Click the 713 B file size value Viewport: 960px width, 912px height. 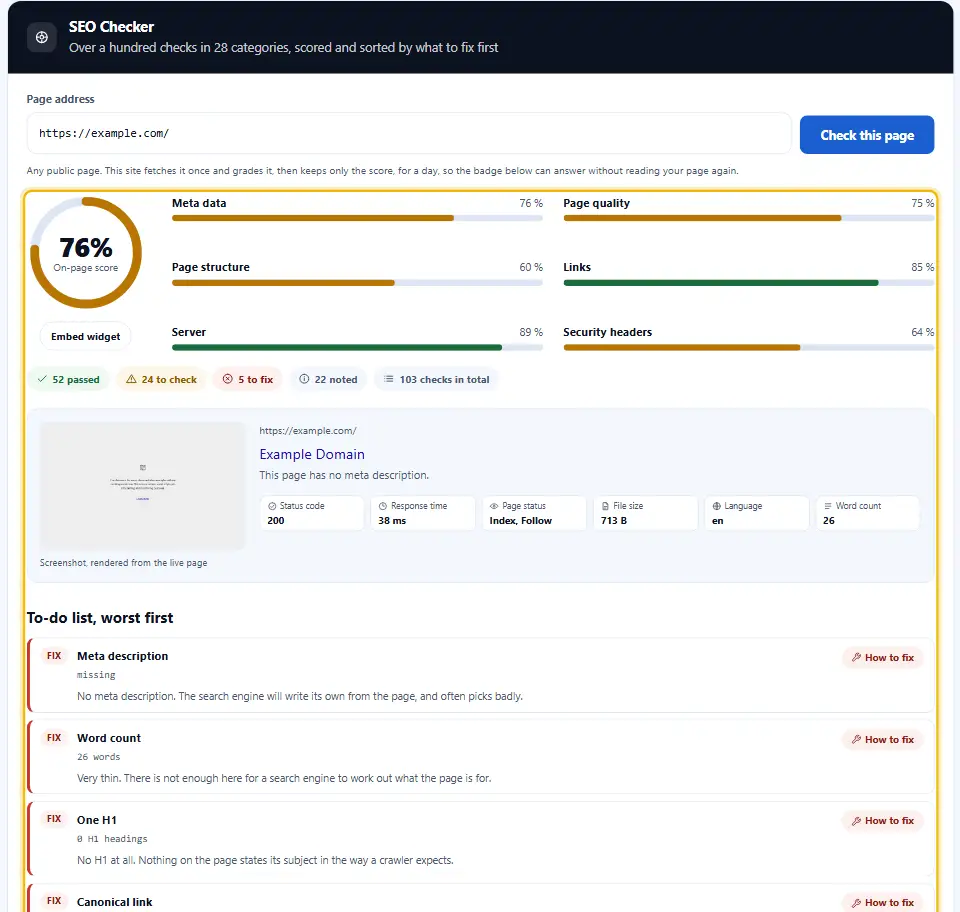click(x=614, y=521)
